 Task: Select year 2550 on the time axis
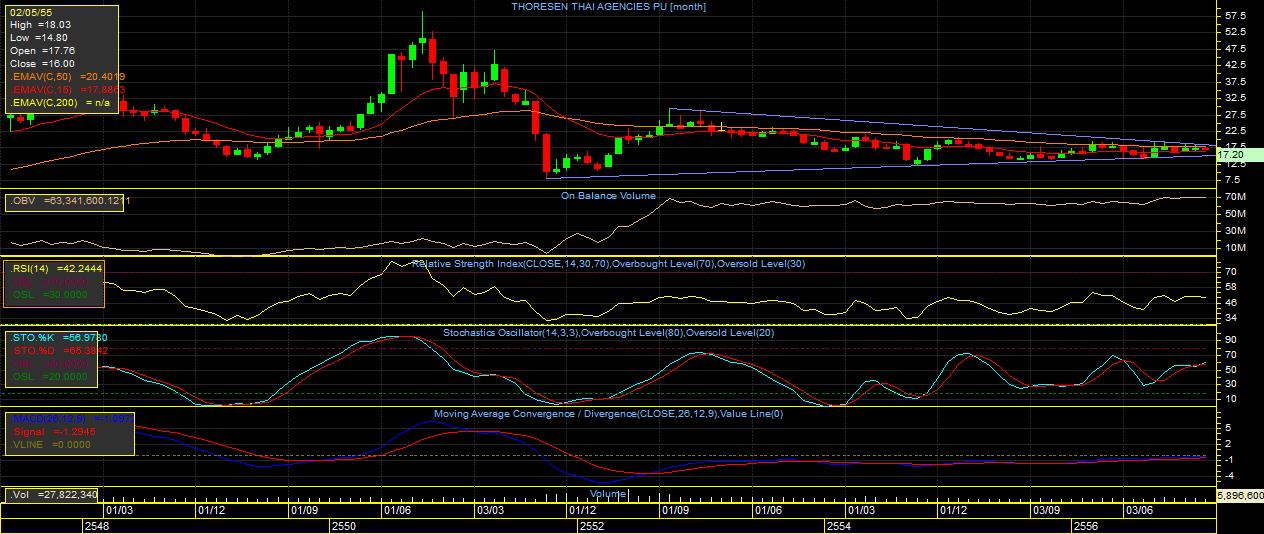344,525
